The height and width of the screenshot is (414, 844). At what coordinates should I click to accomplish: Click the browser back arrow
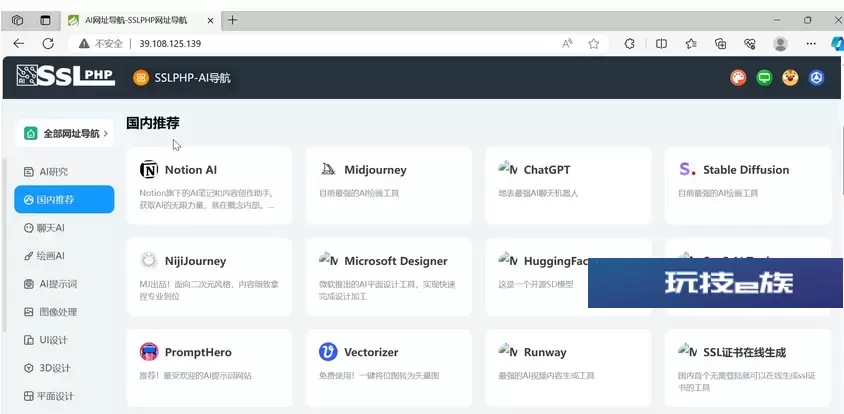click(19, 44)
